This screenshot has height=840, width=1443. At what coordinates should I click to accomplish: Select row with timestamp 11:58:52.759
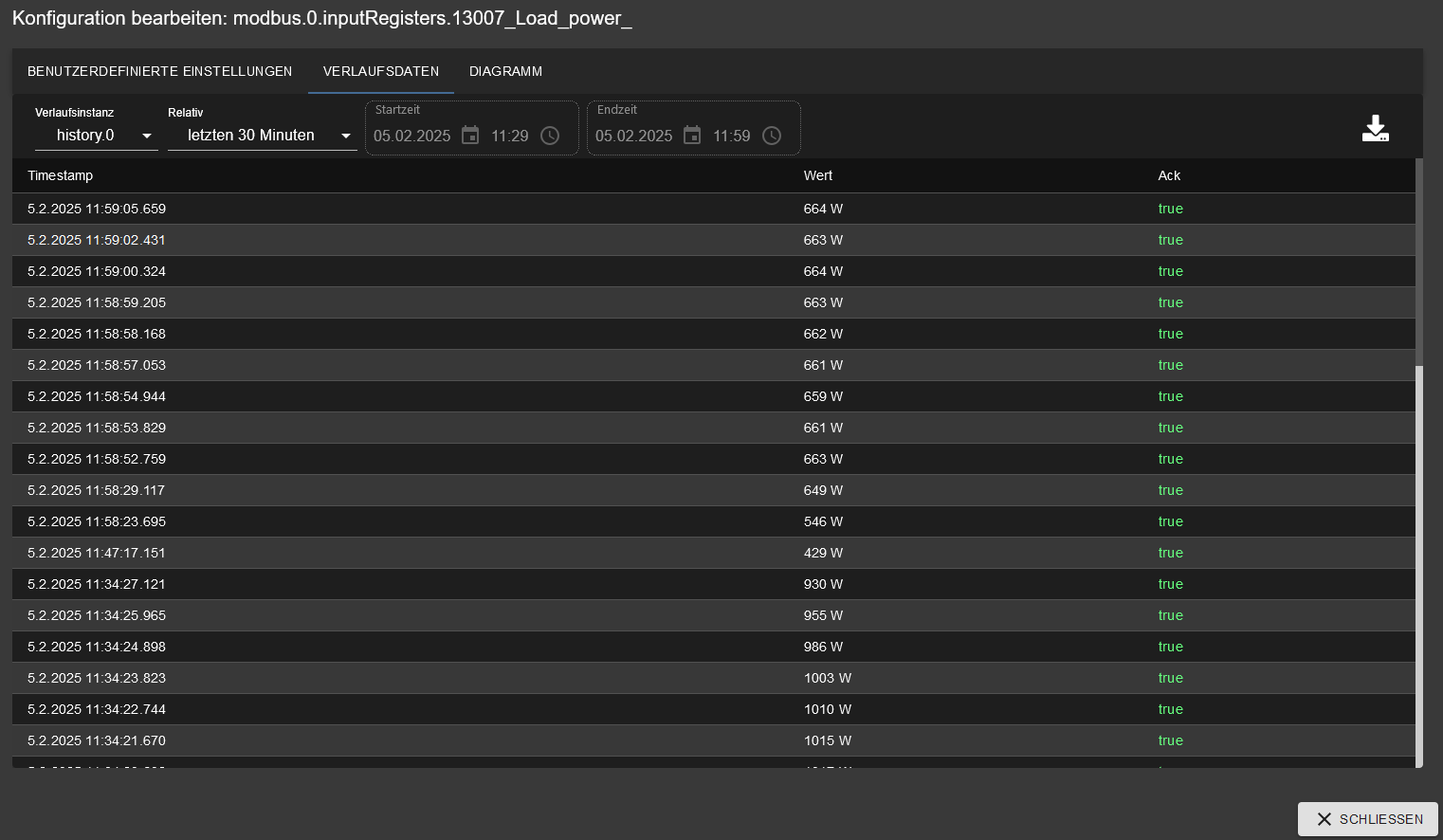pyautogui.click(x=714, y=459)
